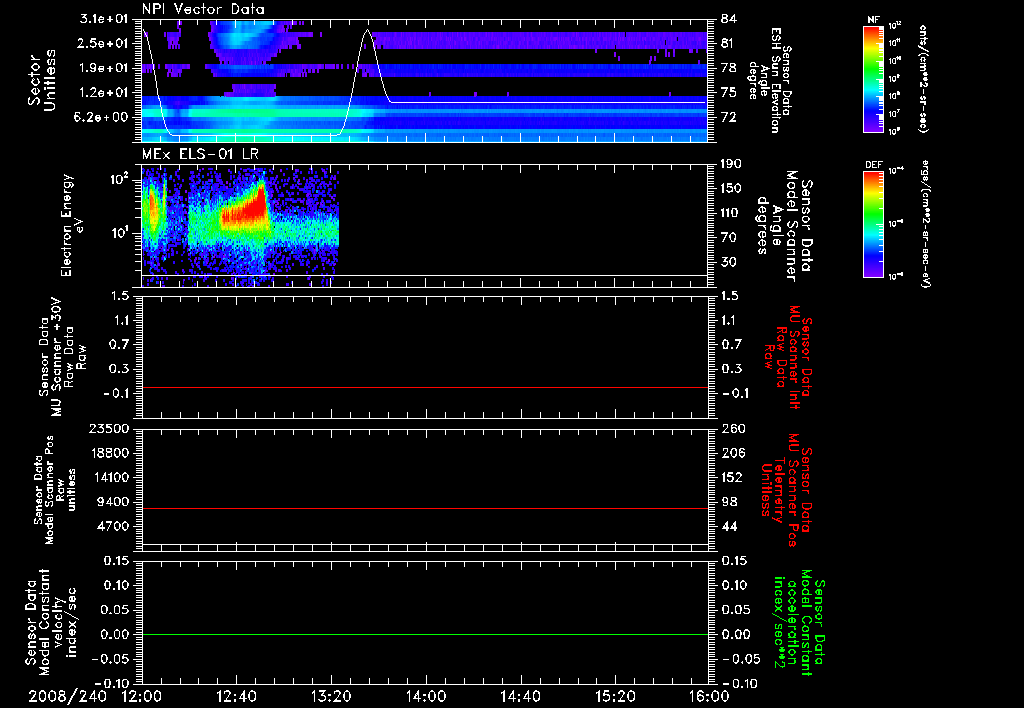
Task: Click the white sun elevation curve peak
Action: (x=368, y=30)
